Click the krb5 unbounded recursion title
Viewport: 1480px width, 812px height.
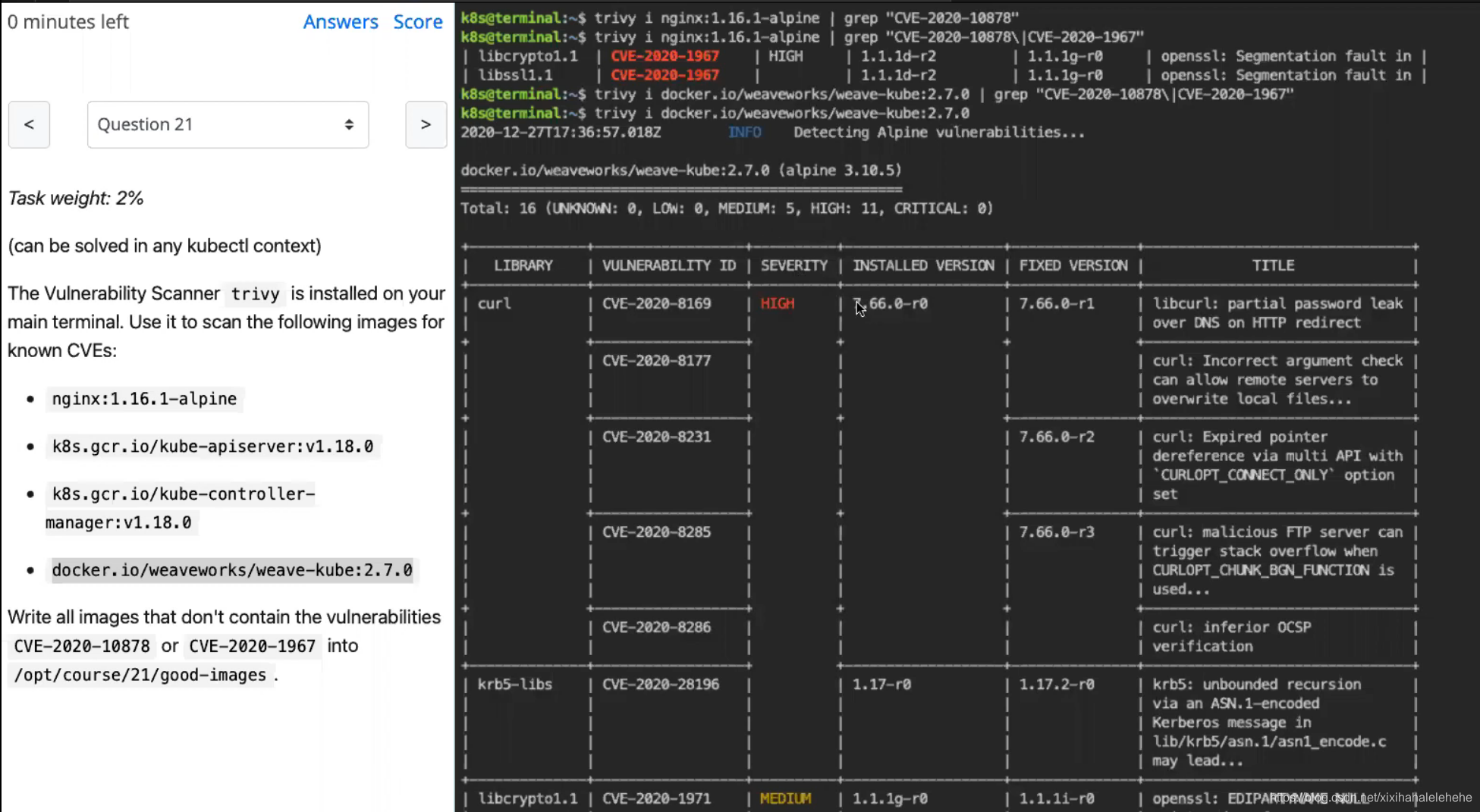[1269, 723]
